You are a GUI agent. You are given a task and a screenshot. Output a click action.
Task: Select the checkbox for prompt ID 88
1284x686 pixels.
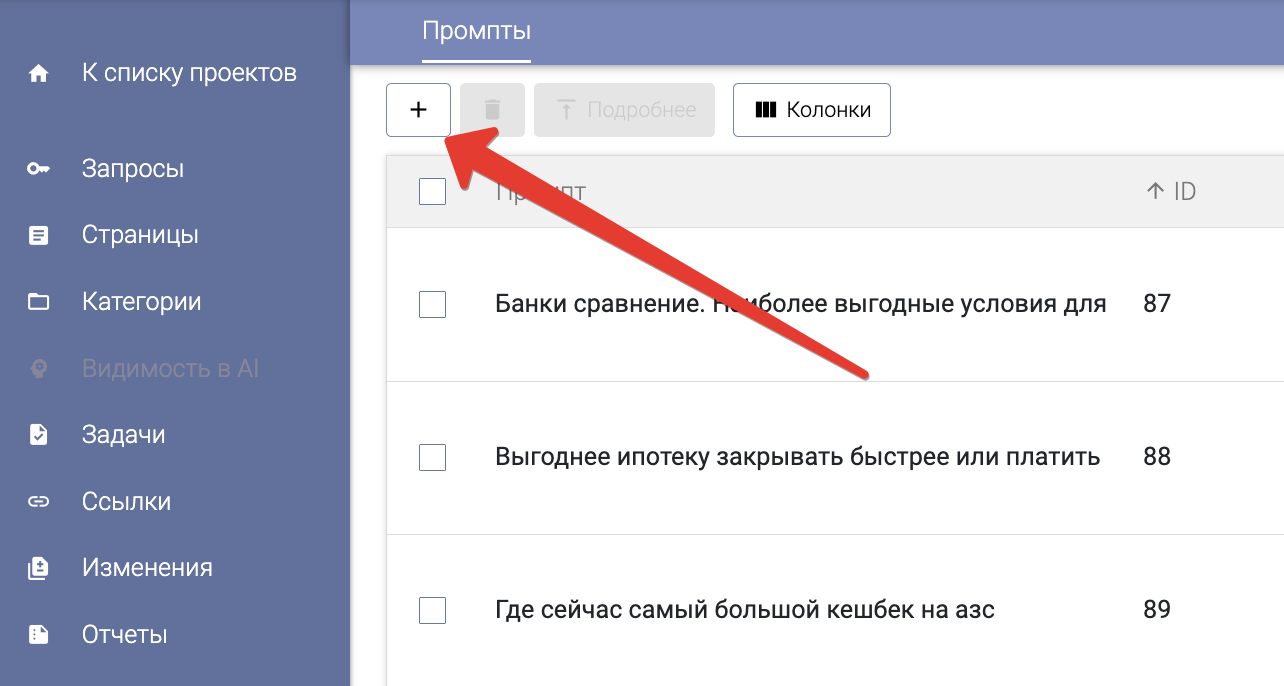pyautogui.click(x=432, y=457)
